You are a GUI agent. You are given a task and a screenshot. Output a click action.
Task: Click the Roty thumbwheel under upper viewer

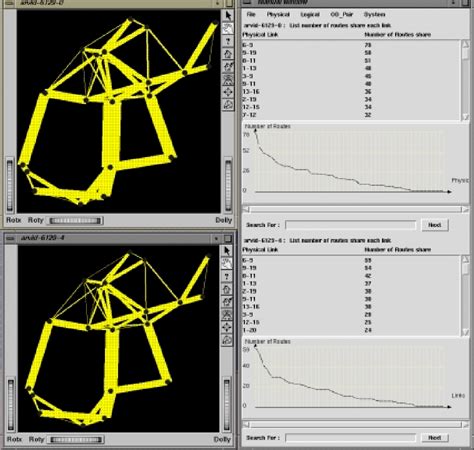click(x=75, y=221)
